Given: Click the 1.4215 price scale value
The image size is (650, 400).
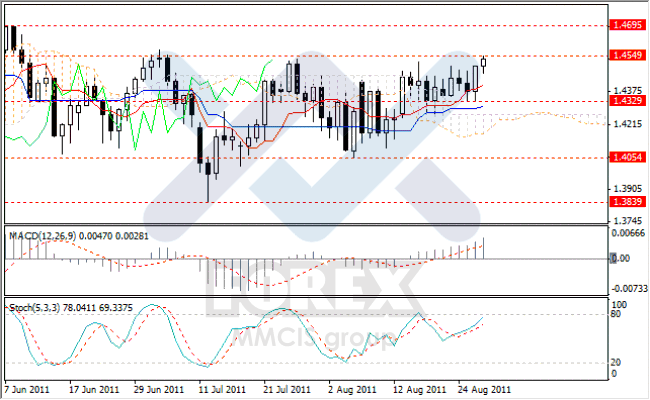Looking at the screenshot, I should click(628, 124).
